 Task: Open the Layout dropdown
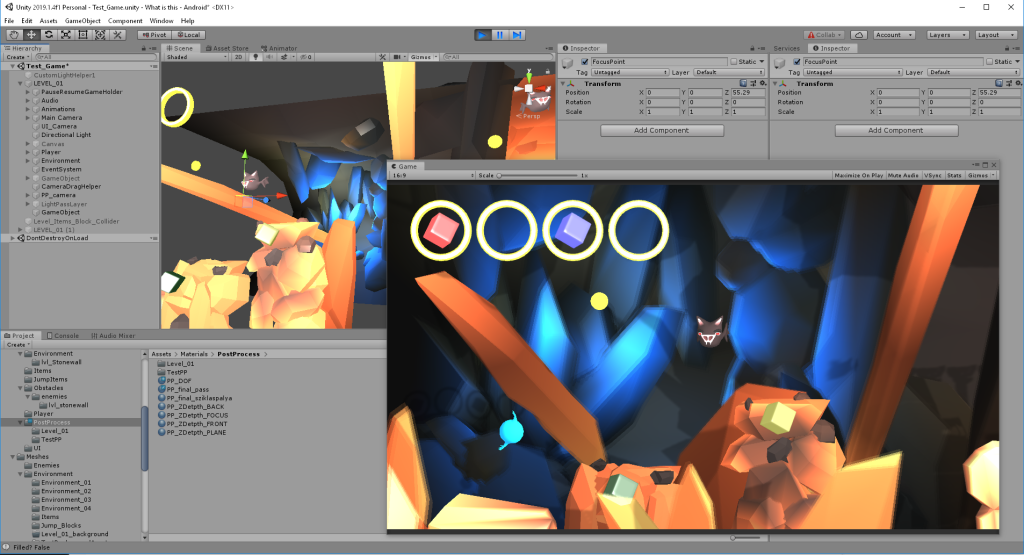tap(993, 35)
